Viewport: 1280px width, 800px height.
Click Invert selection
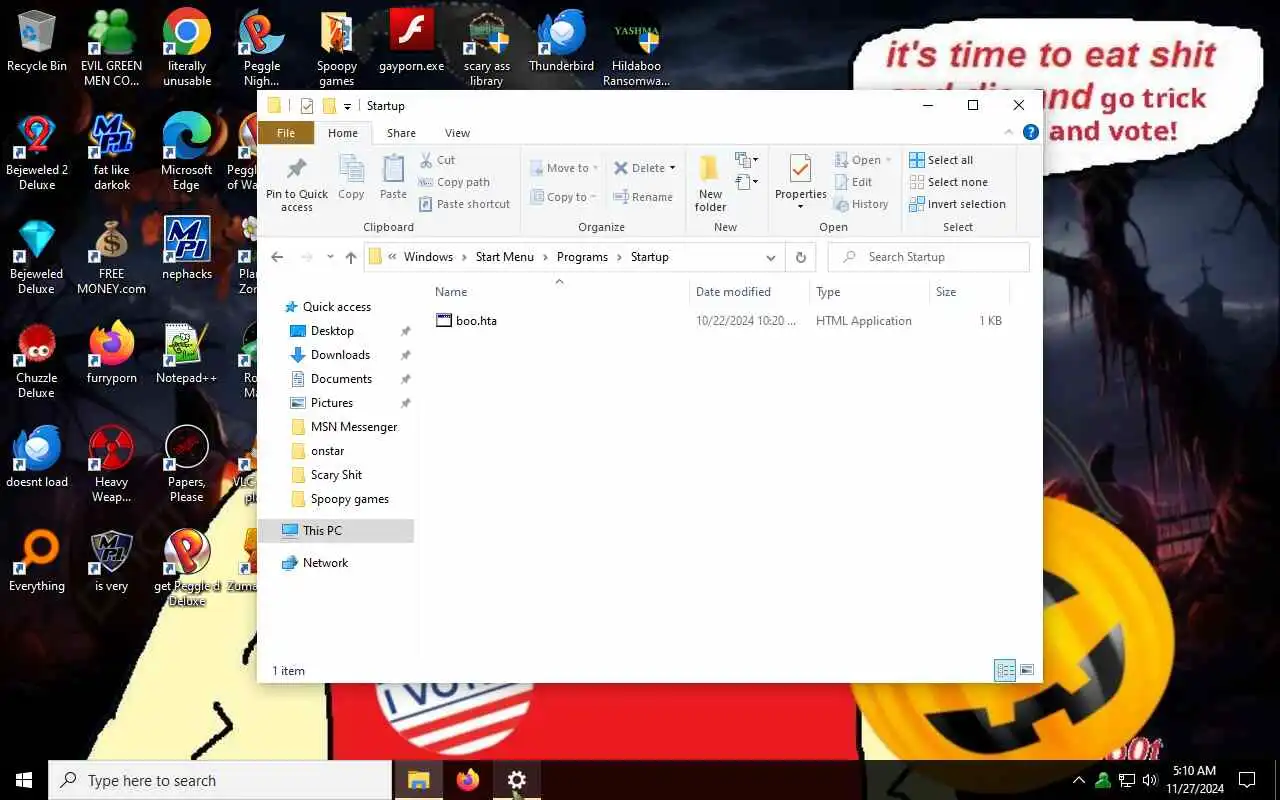click(x=957, y=204)
